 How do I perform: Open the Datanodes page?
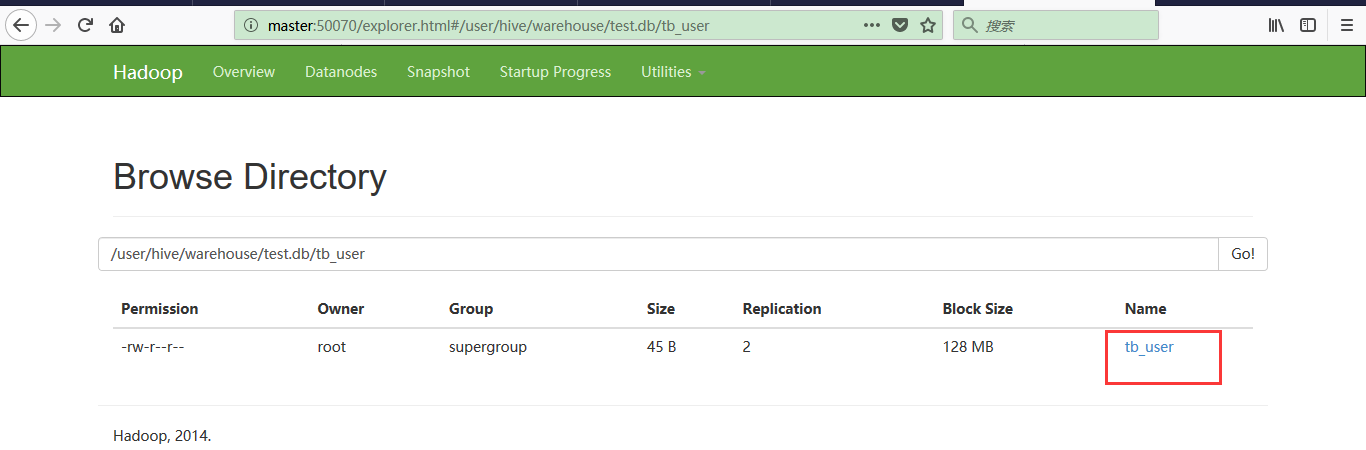click(341, 72)
